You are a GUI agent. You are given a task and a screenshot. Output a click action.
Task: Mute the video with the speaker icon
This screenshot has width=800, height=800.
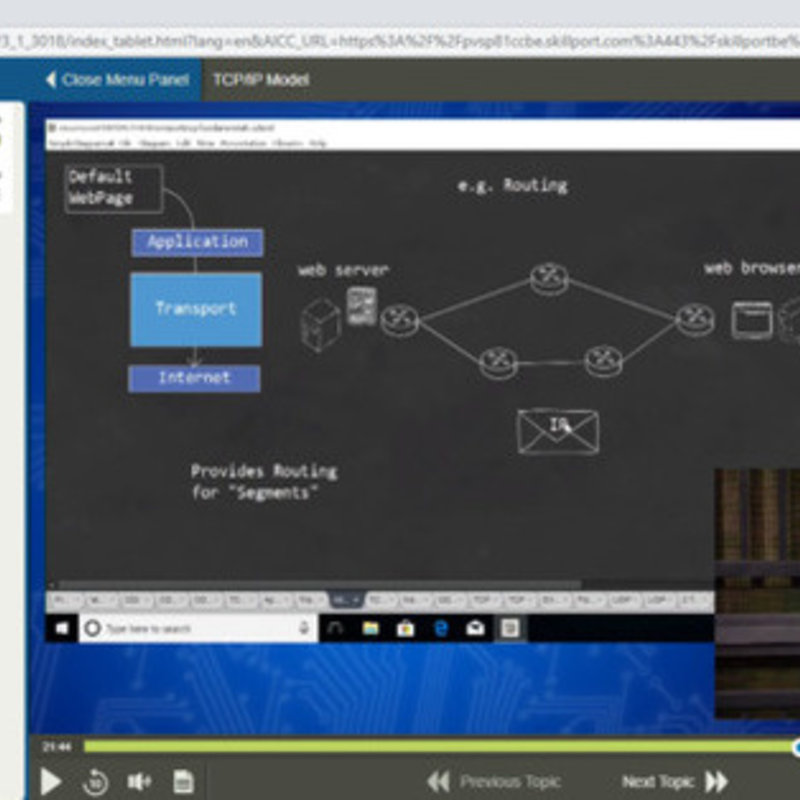[139, 782]
